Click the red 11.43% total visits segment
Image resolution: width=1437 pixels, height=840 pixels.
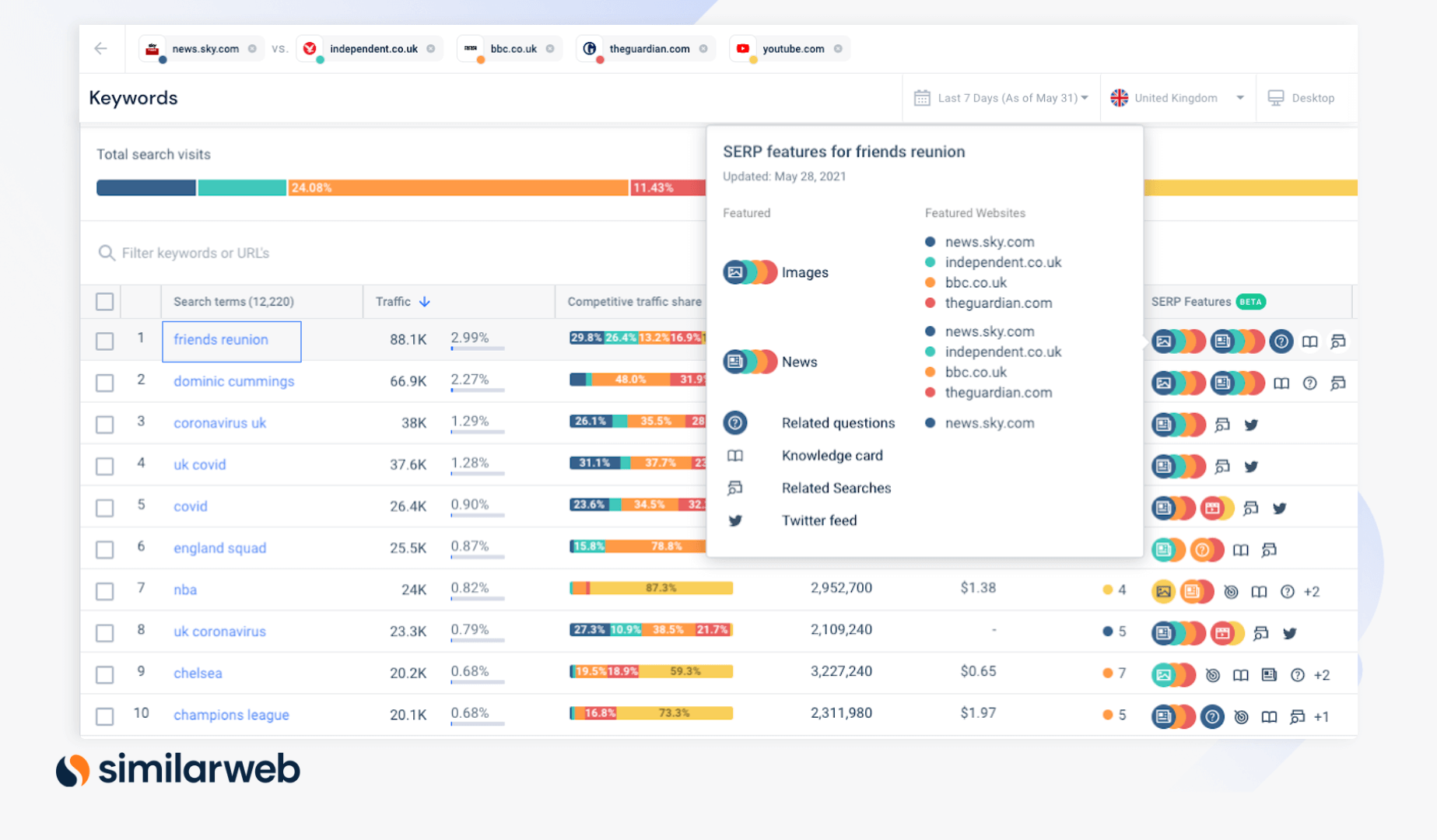[x=668, y=187]
